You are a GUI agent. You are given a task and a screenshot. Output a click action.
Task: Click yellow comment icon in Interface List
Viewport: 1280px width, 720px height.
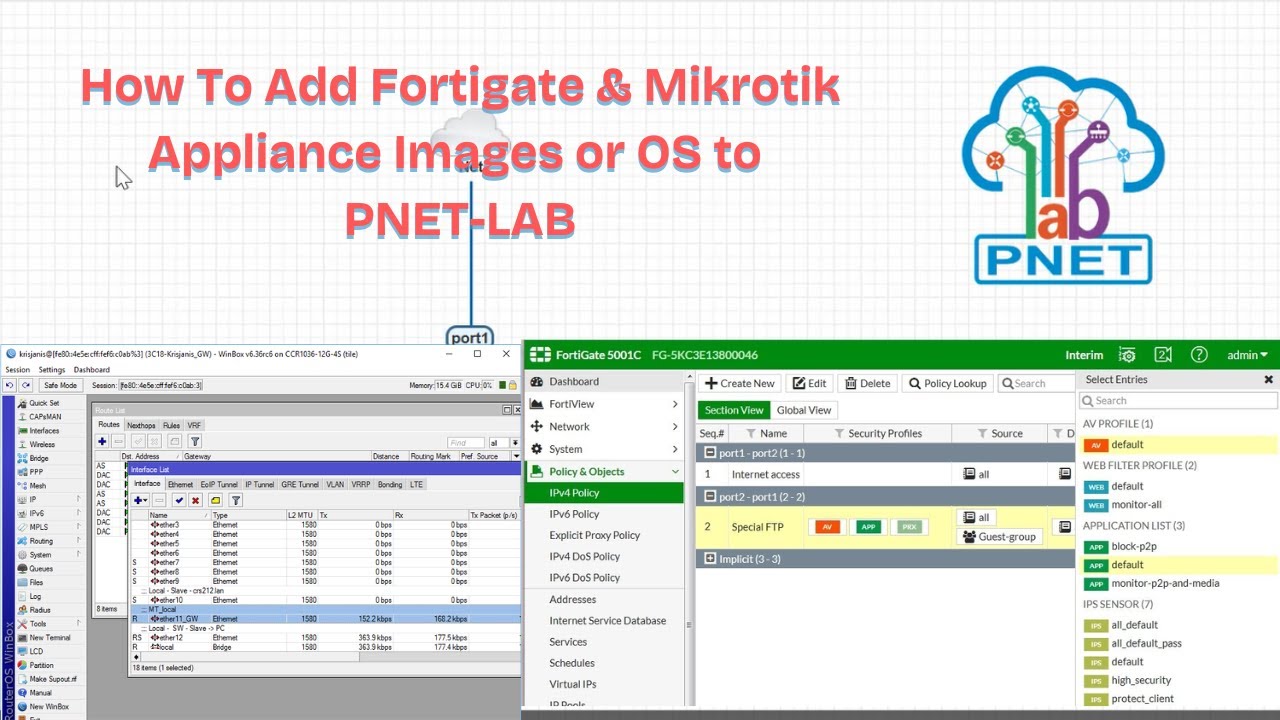point(215,500)
